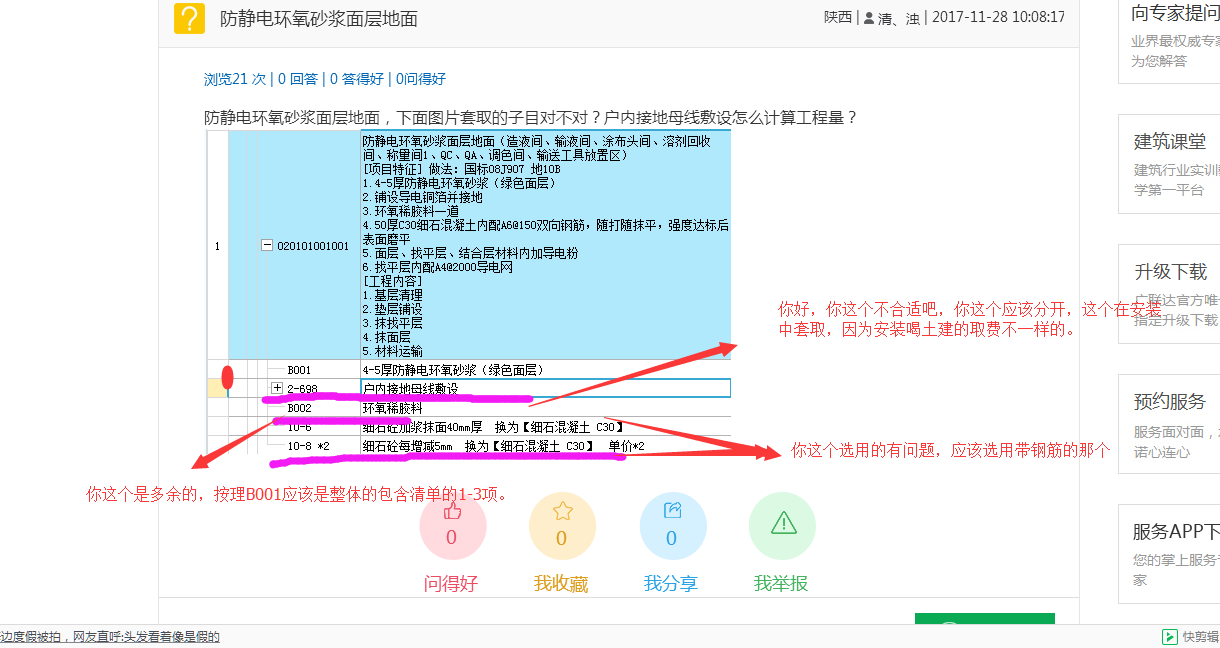Click the post timestamp 2017-11-28 10:08:17
The width and height of the screenshot is (1220, 648).
998,18
